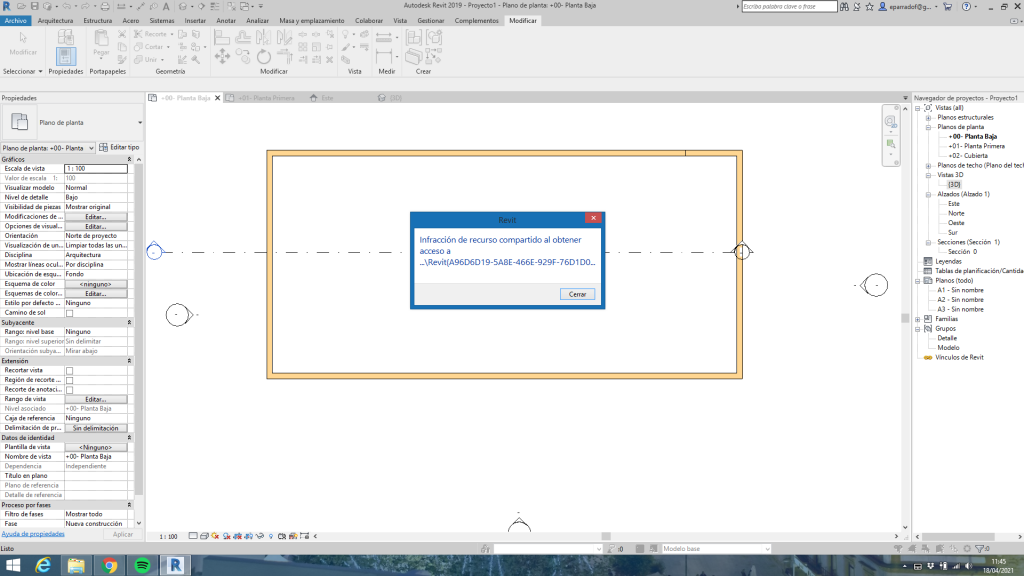The image size is (1024, 576).
Task: Click the 2D navigation wheel icon
Action: click(x=890, y=121)
